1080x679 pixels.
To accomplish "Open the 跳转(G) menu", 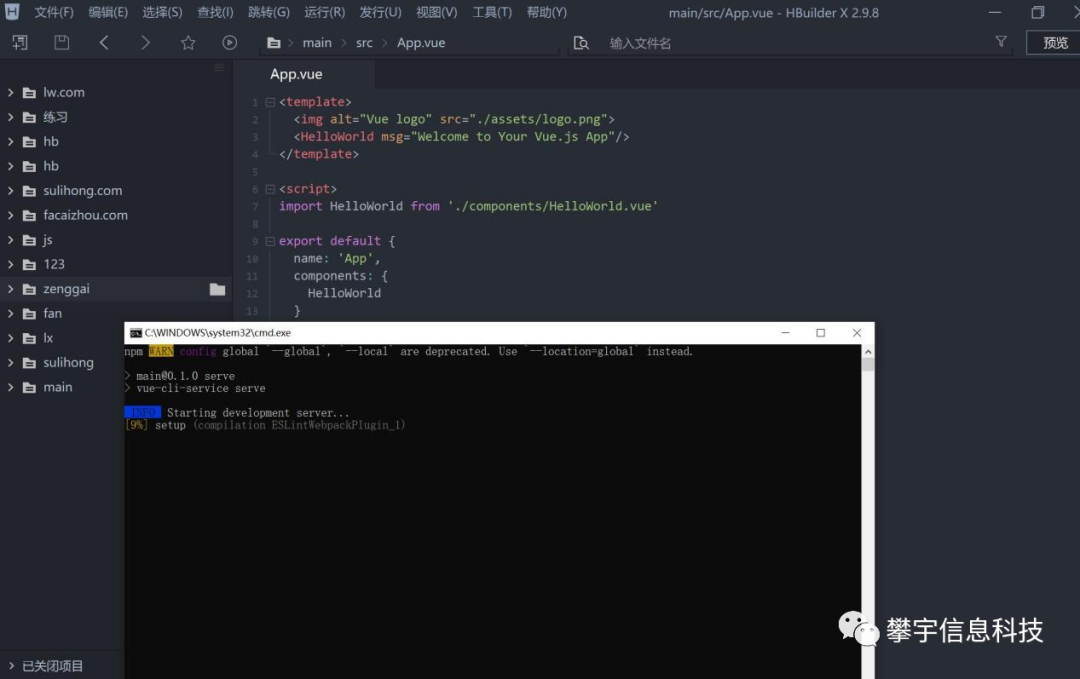I will 269,12.
